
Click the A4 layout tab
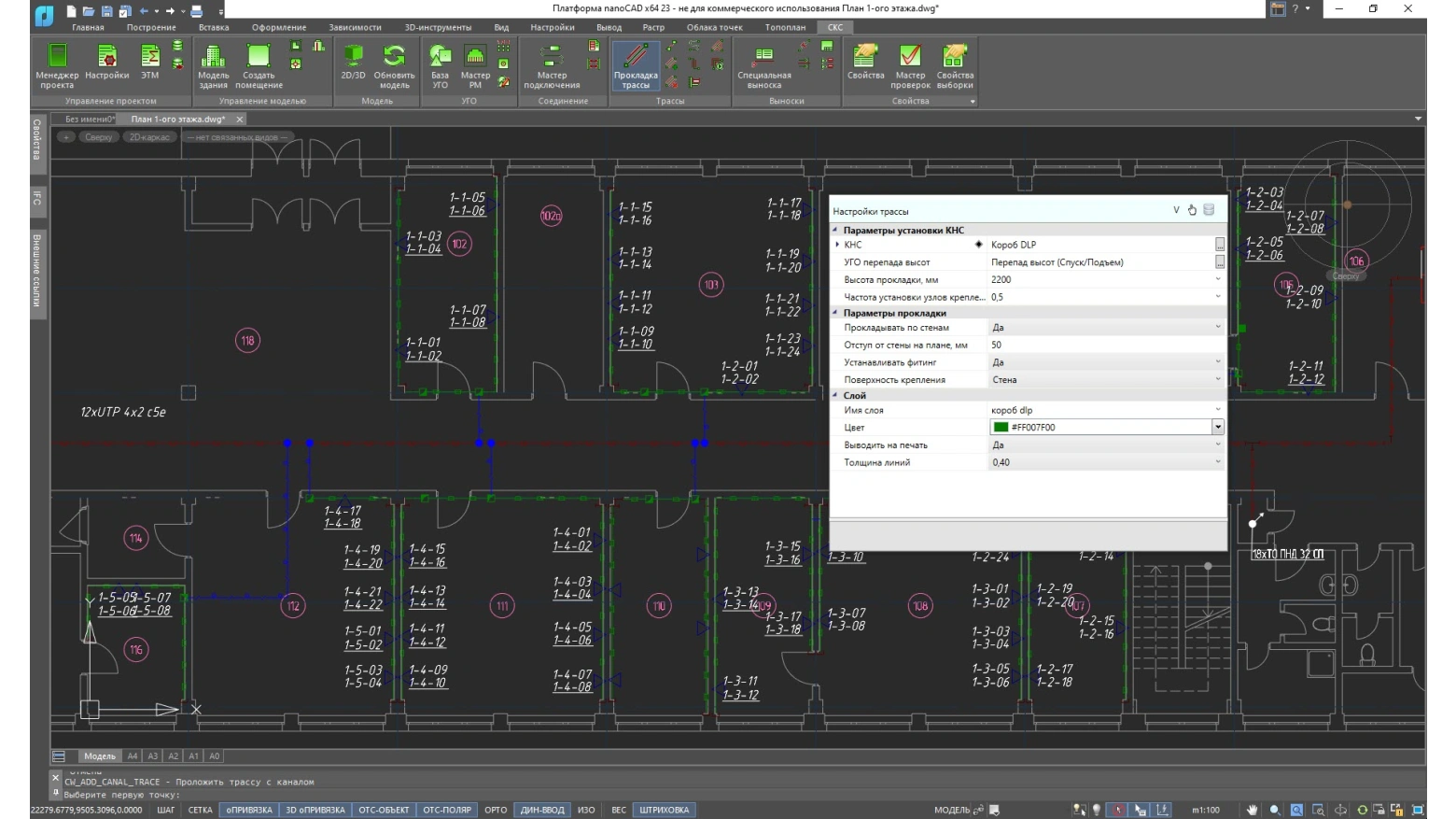click(133, 756)
